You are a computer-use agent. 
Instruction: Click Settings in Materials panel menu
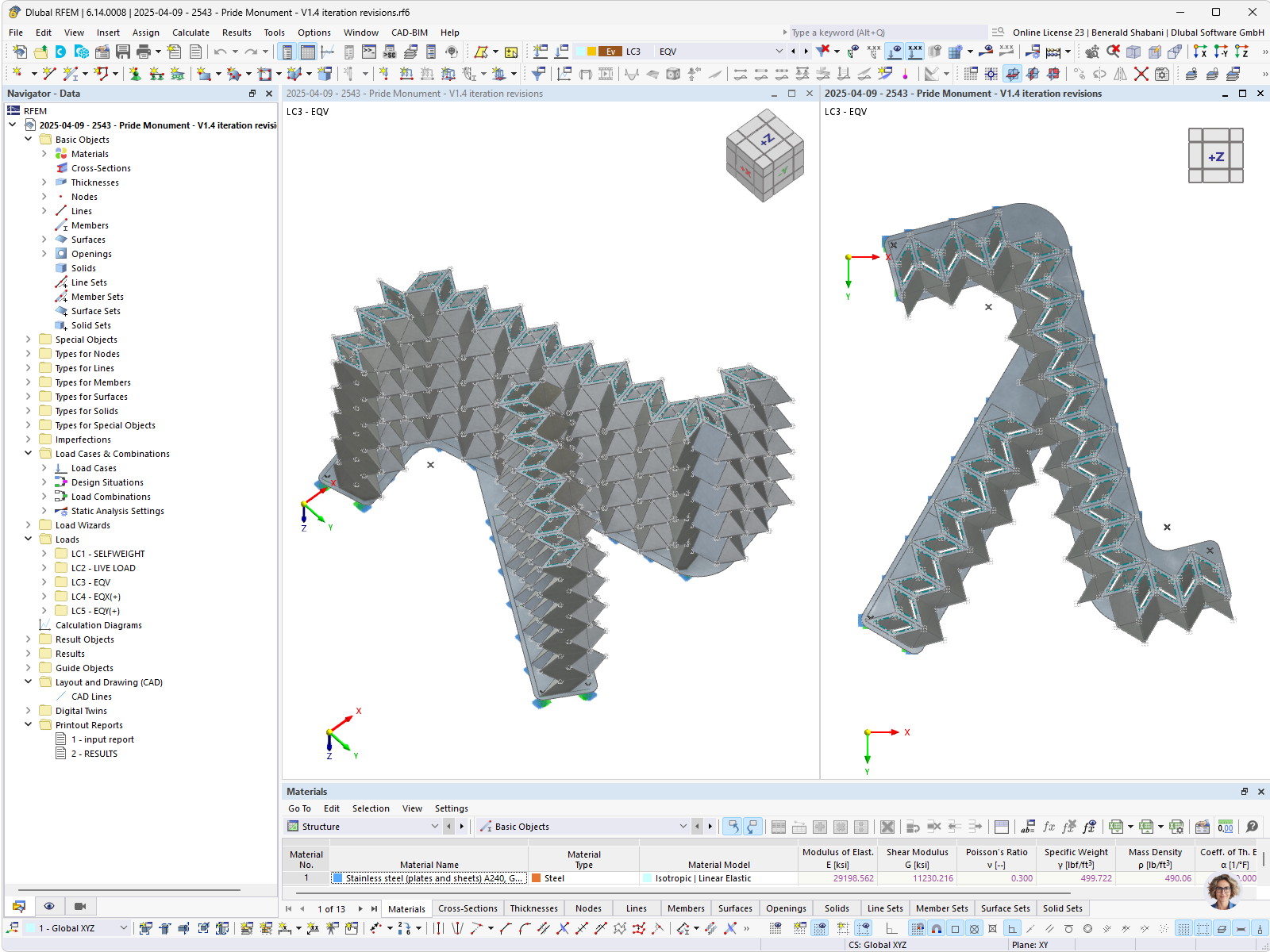451,808
